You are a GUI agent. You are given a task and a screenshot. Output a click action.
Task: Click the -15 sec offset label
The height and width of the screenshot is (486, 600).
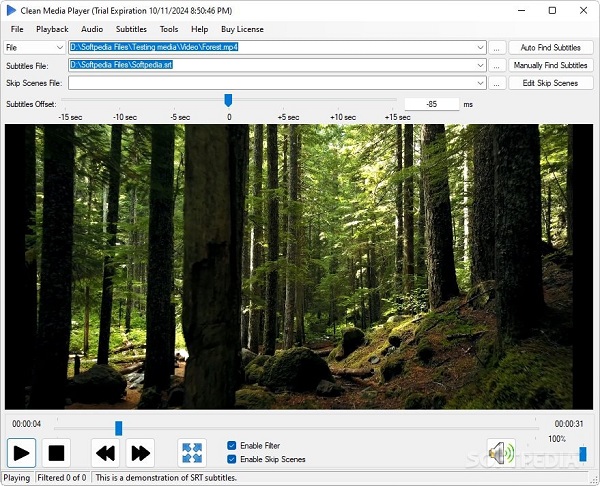(70, 117)
